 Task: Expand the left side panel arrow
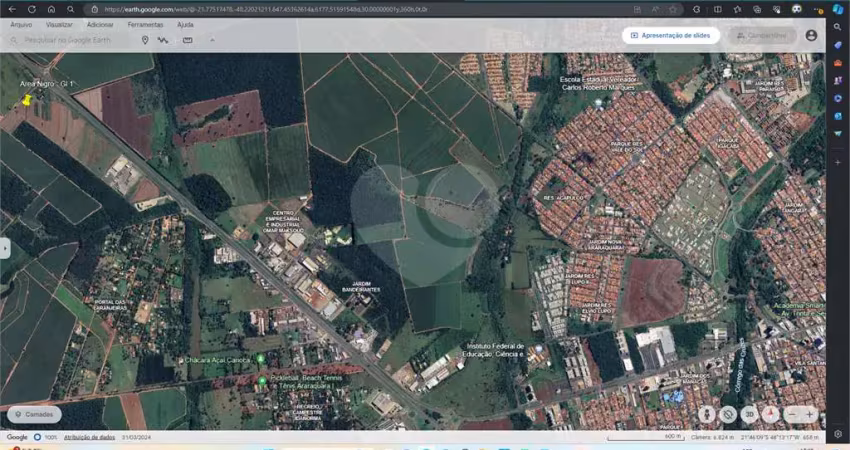pyautogui.click(x=4, y=248)
